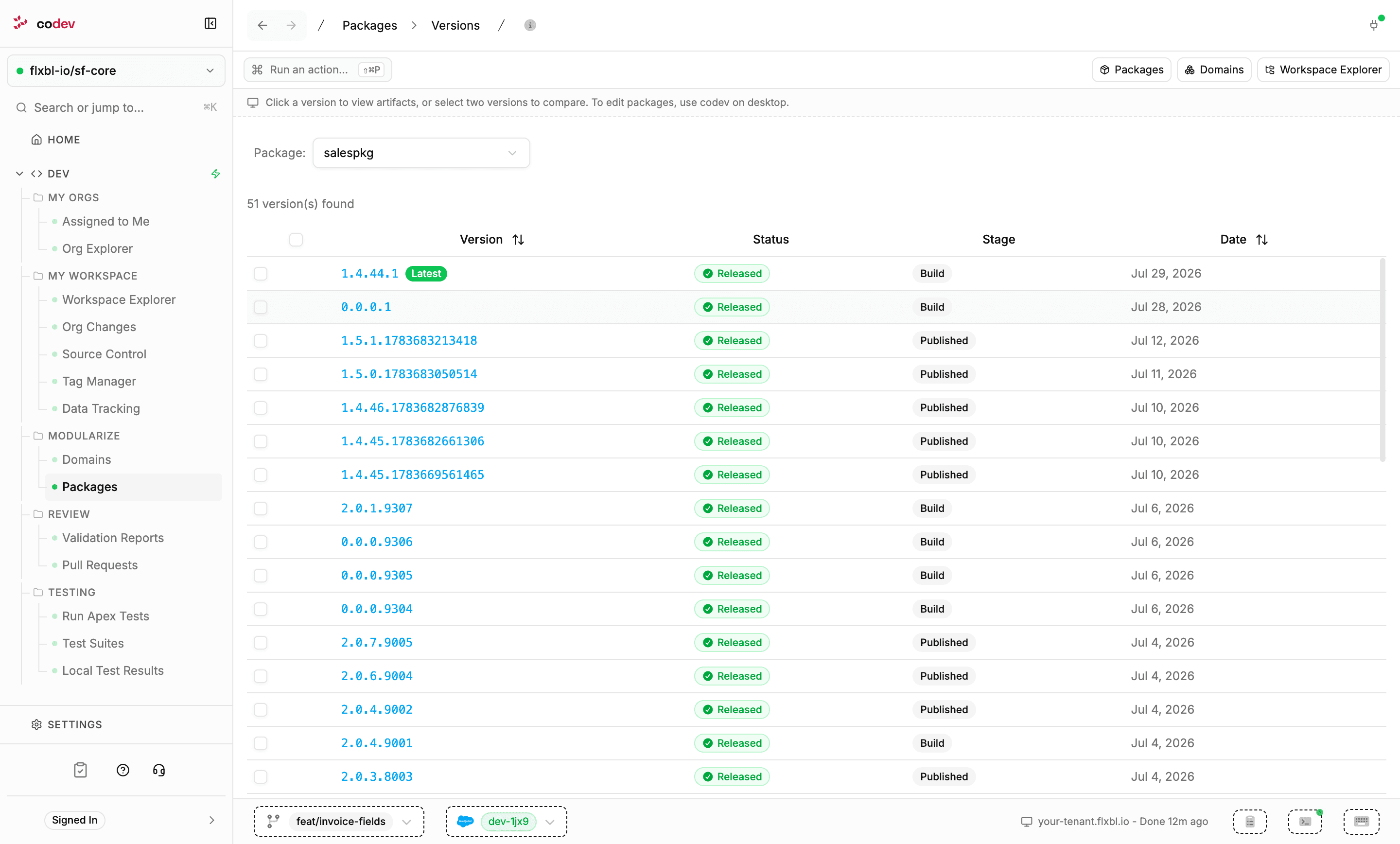Open the support headset icon
Image resolution: width=1400 pixels, height=844 pixels.
click(x=158, y=770)
